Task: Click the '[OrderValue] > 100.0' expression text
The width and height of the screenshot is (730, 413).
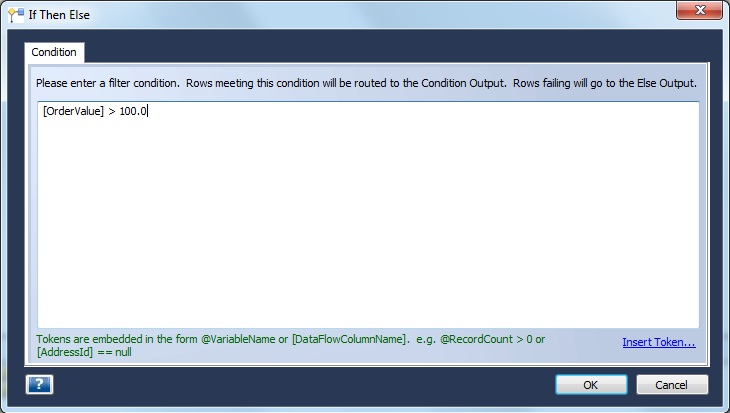Action: coord(95,111)
